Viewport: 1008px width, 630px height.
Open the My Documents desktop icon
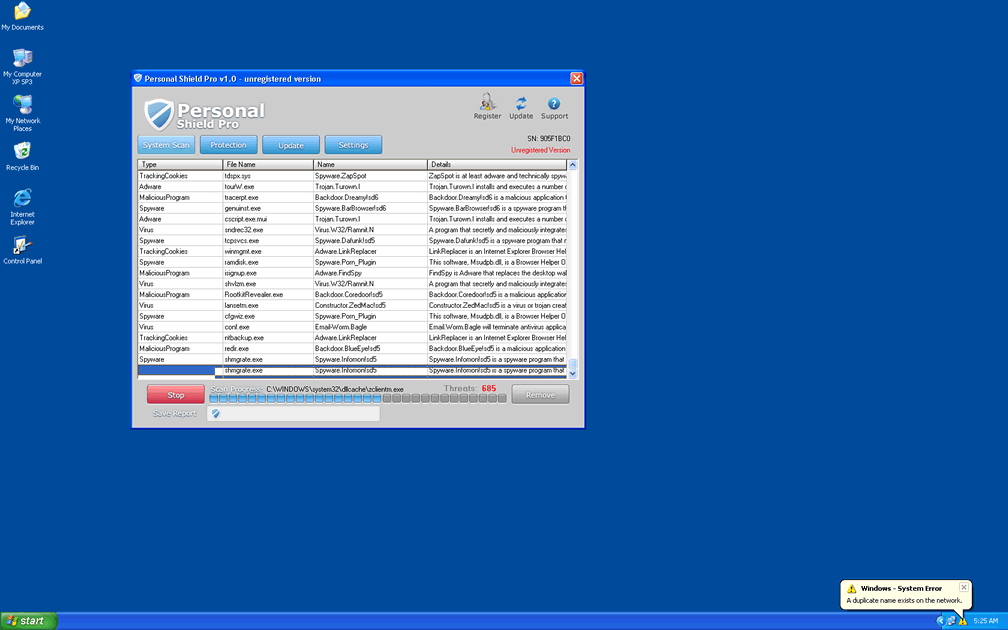tap(22, 12)
